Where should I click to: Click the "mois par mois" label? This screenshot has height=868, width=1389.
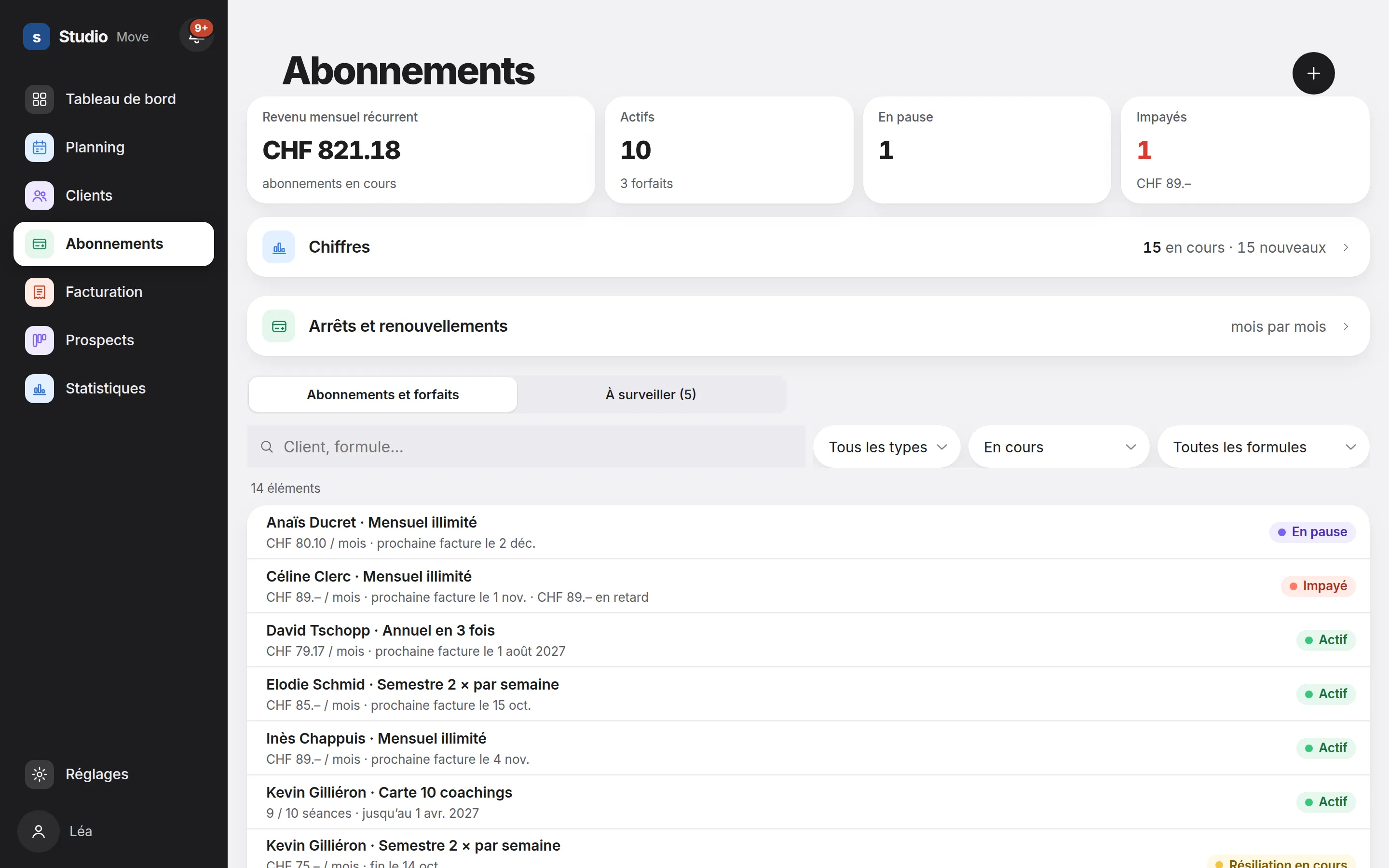pos(1278,326)
